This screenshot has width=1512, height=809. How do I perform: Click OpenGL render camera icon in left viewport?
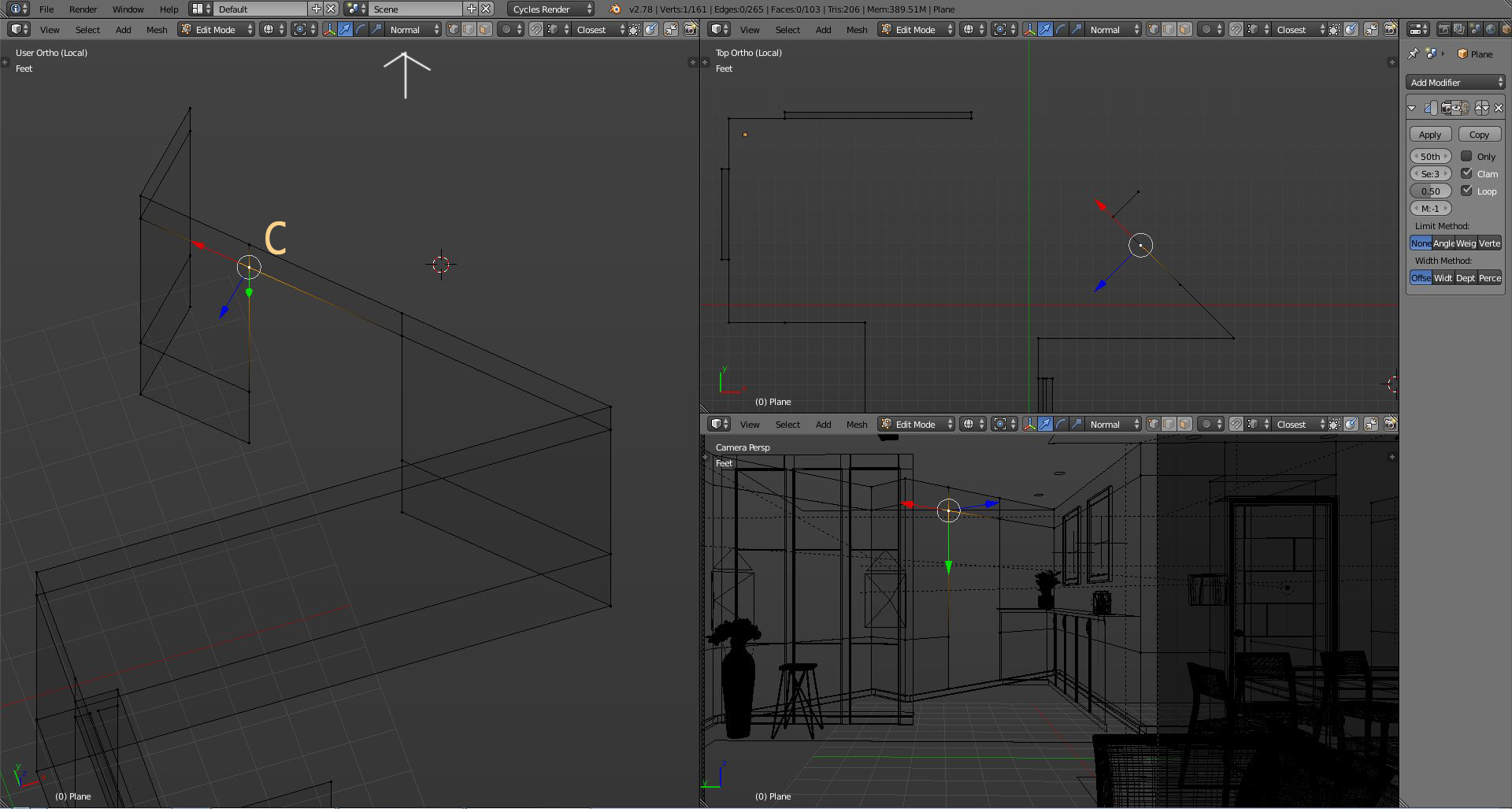tap(690, 29)
